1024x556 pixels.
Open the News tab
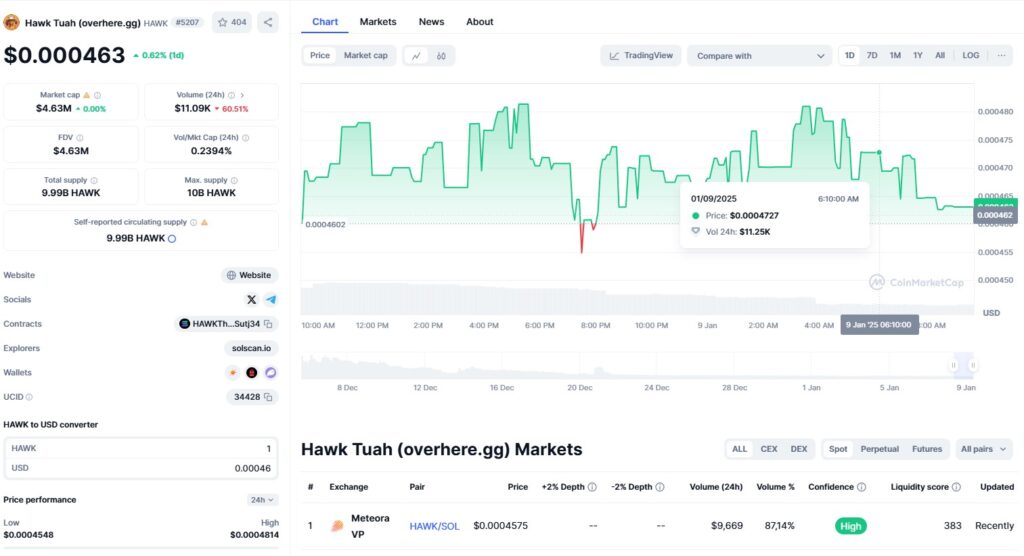coord(431,22)
